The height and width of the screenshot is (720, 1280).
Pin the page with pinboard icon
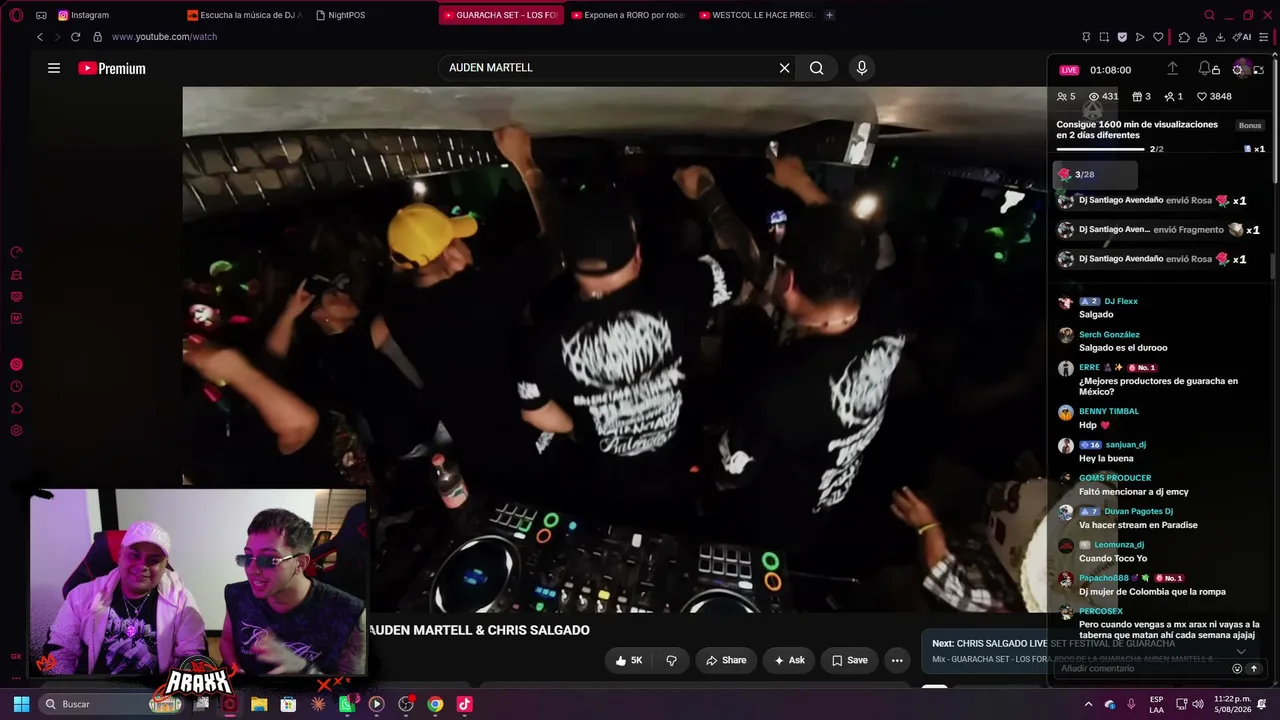click(x=1086, y=37)
